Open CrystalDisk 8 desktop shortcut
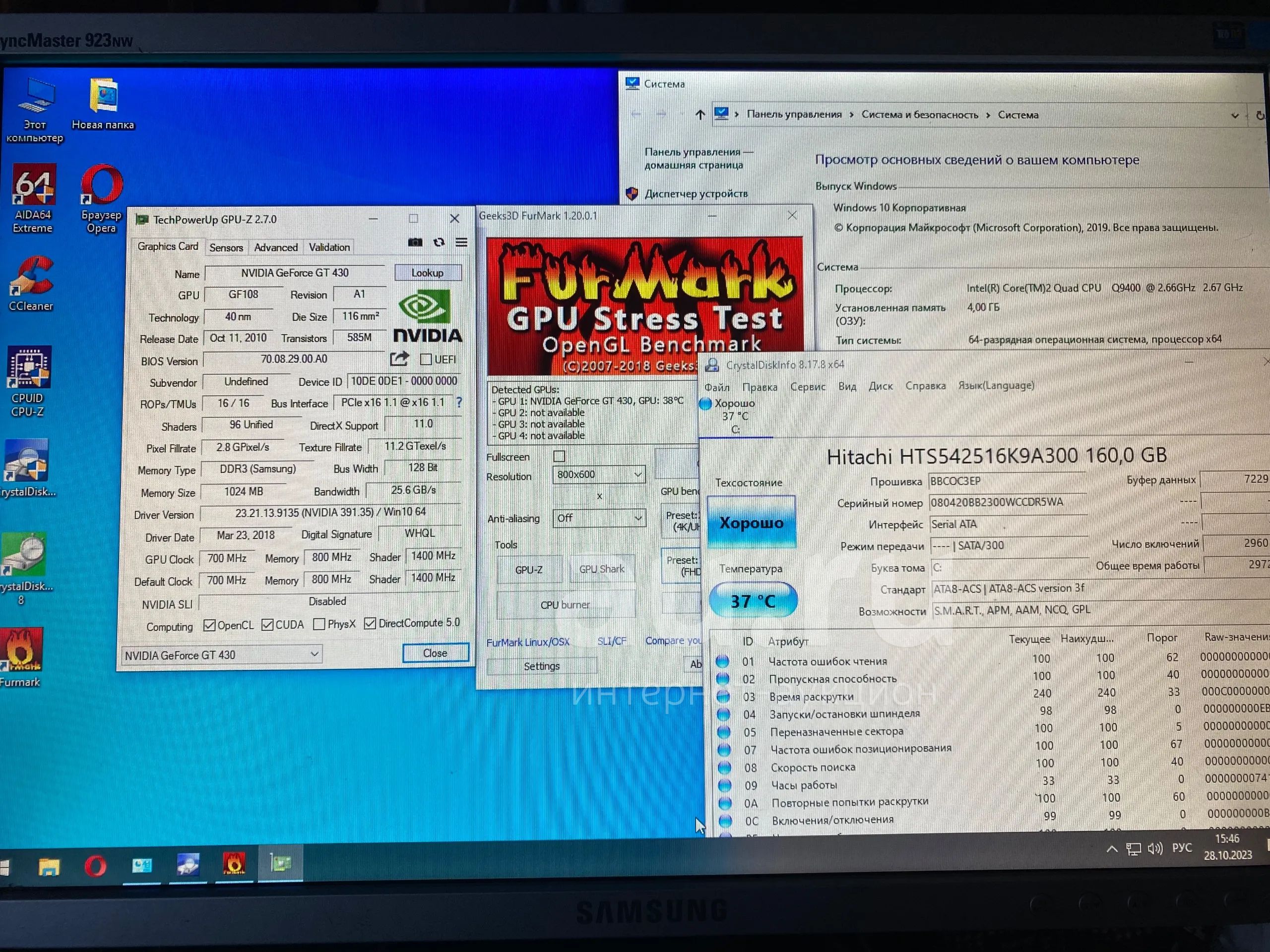The width and height of the screenshot is (1270, 952). [25, 569]
